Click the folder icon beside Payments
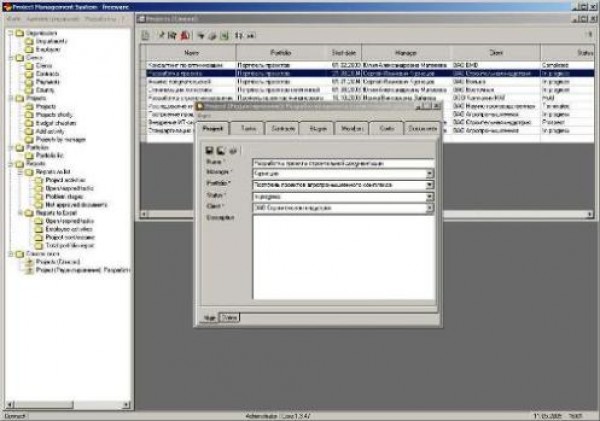Image resolution: width=600 pixels, height=421 pixels. click(29, 82)
